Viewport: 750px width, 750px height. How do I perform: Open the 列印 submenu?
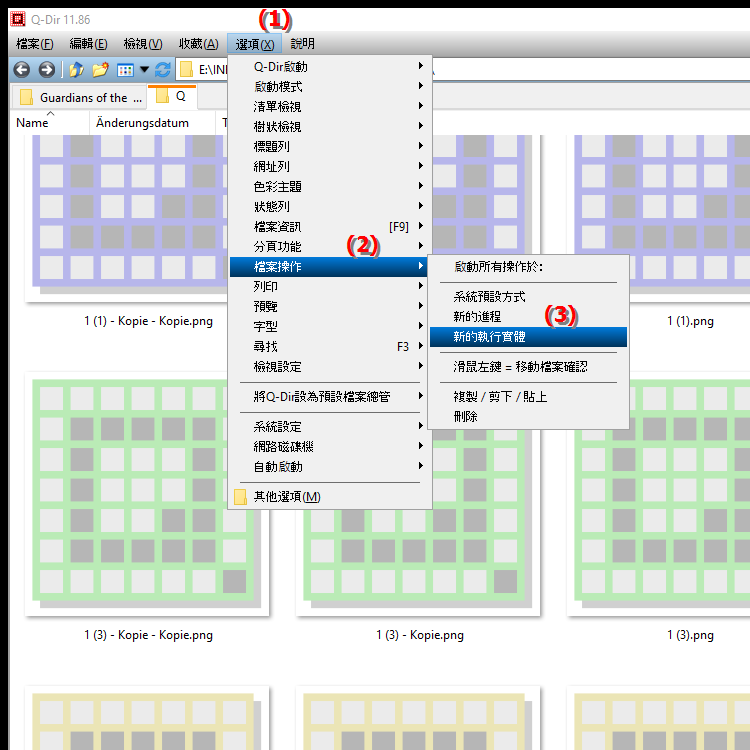click(331, 287)
